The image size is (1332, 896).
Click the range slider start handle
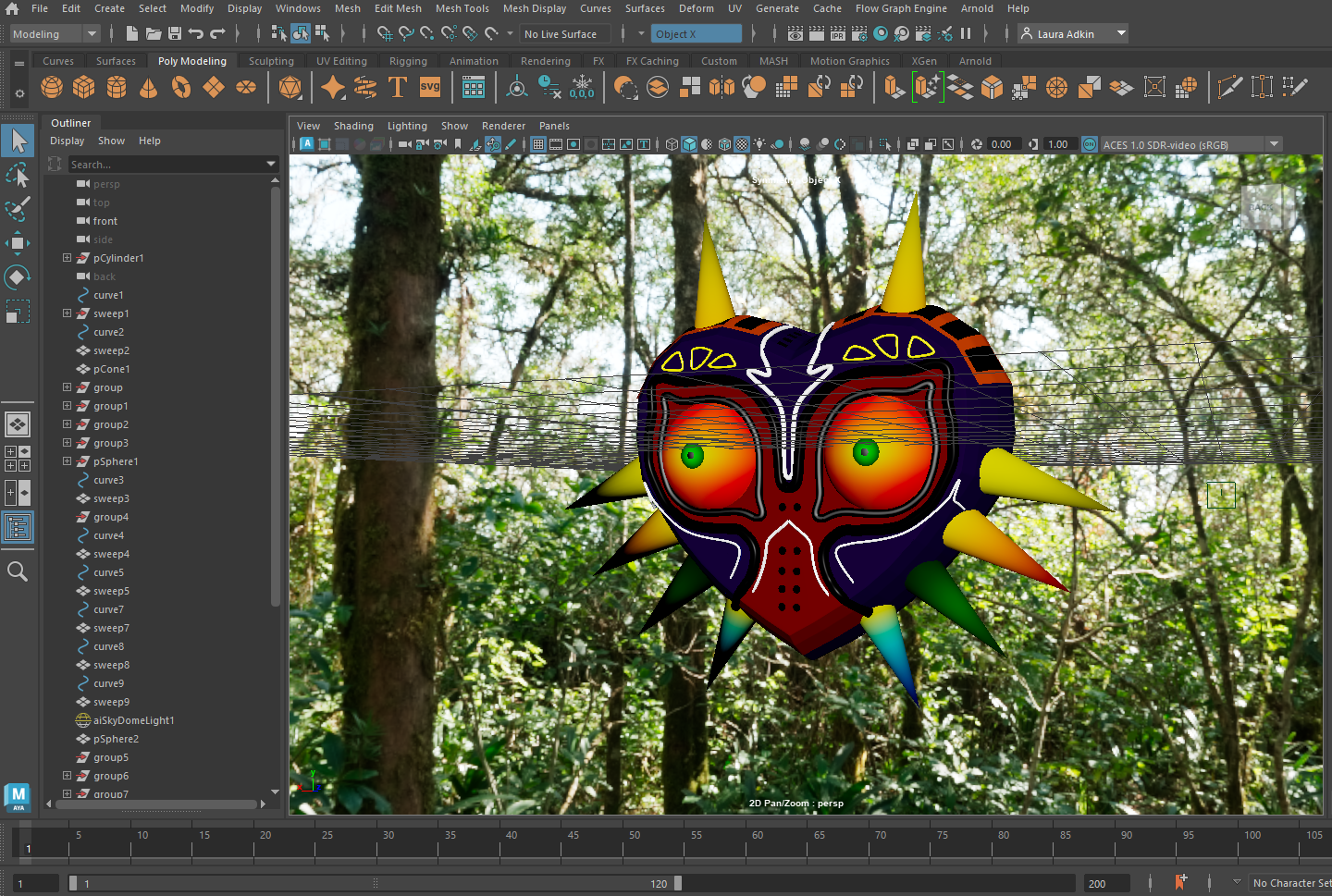coord(73,883)
